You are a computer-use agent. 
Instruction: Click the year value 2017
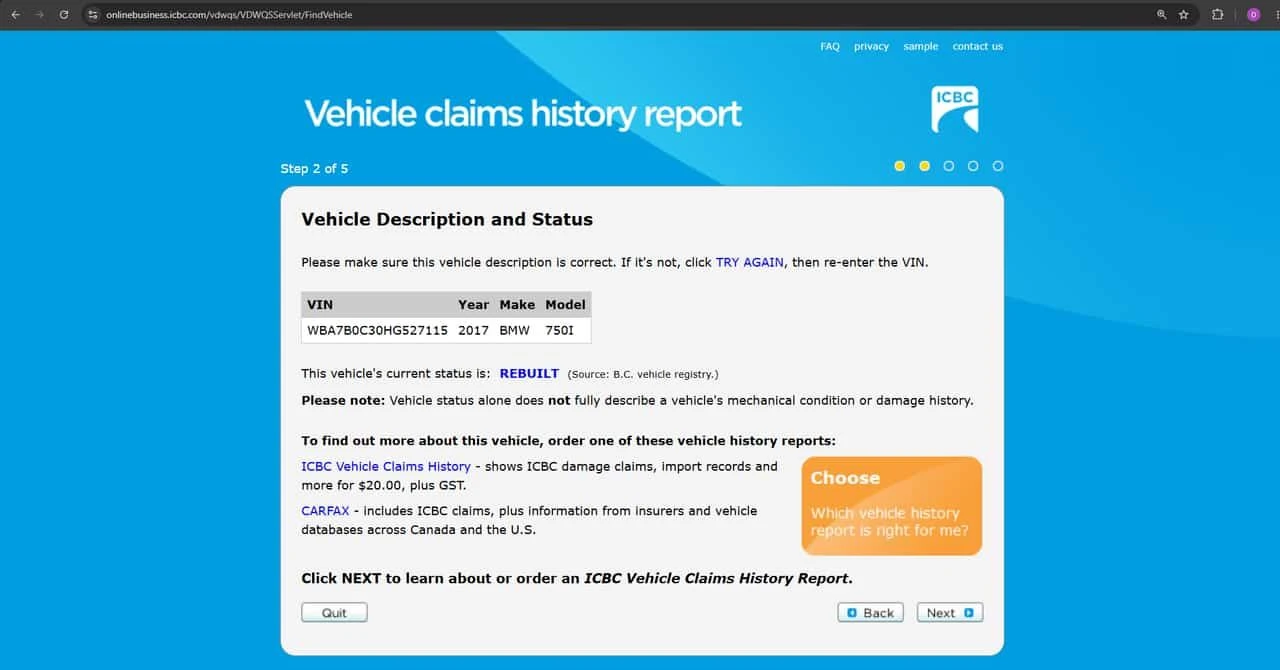coord(474,330)
